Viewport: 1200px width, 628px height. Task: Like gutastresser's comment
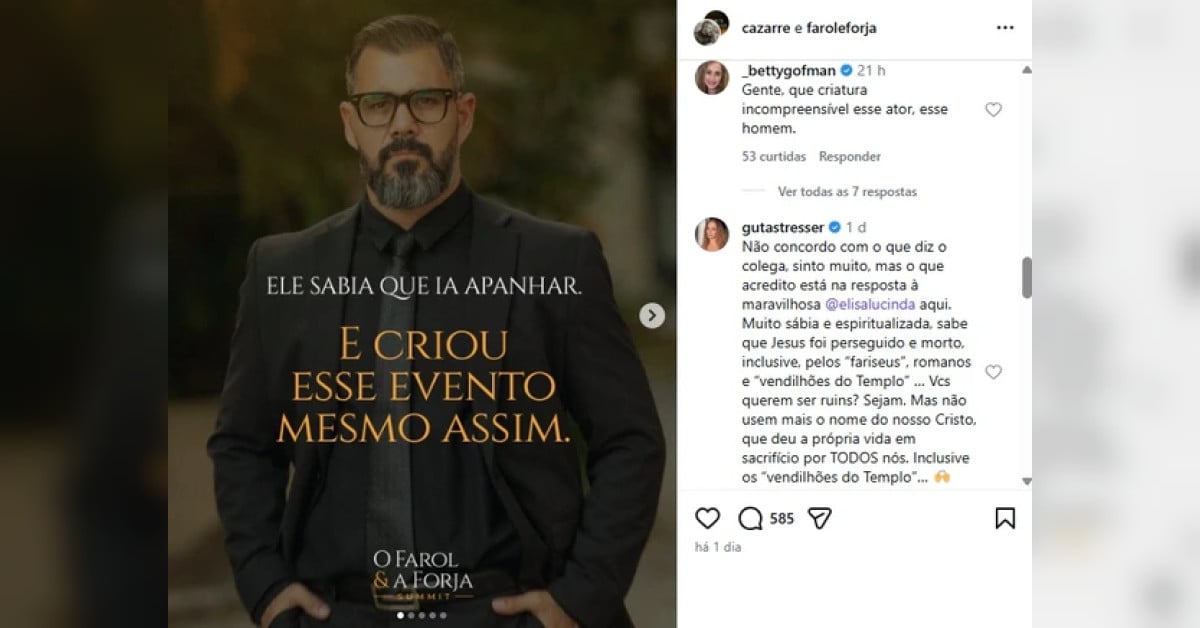(993, 372)
